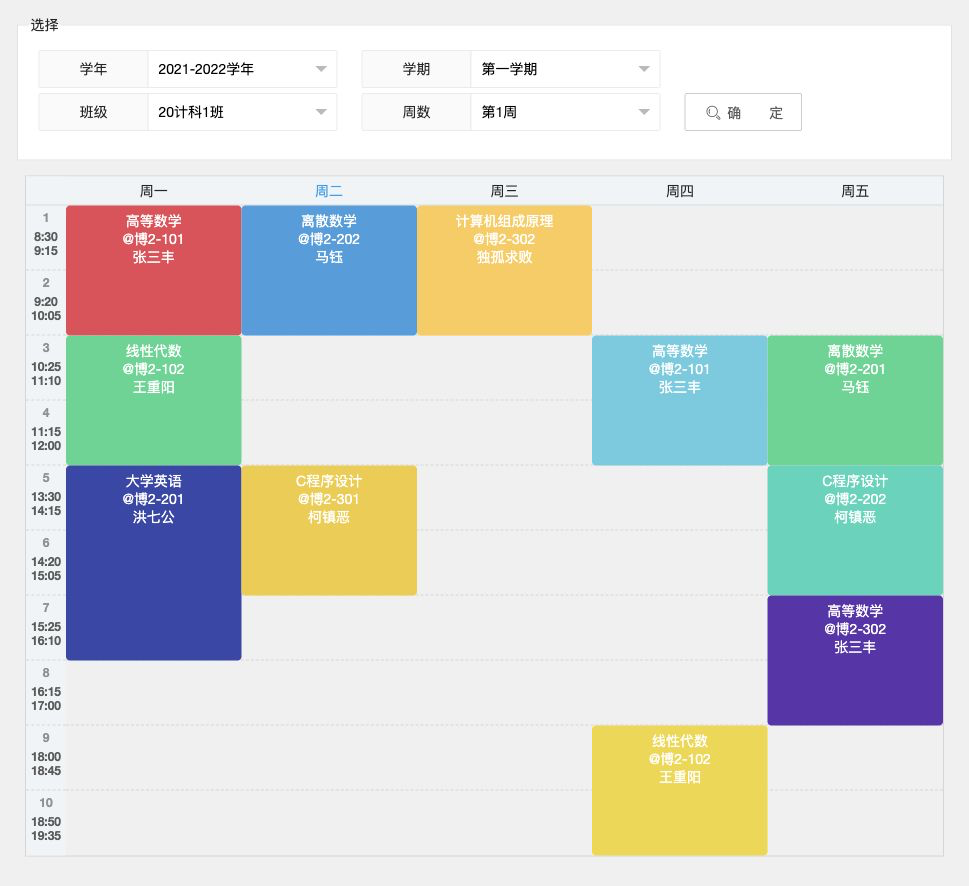This screenshot has height=886, width=969.
Task: Select the highlighted 周二 column header
Action: click(x=329, y=191)
